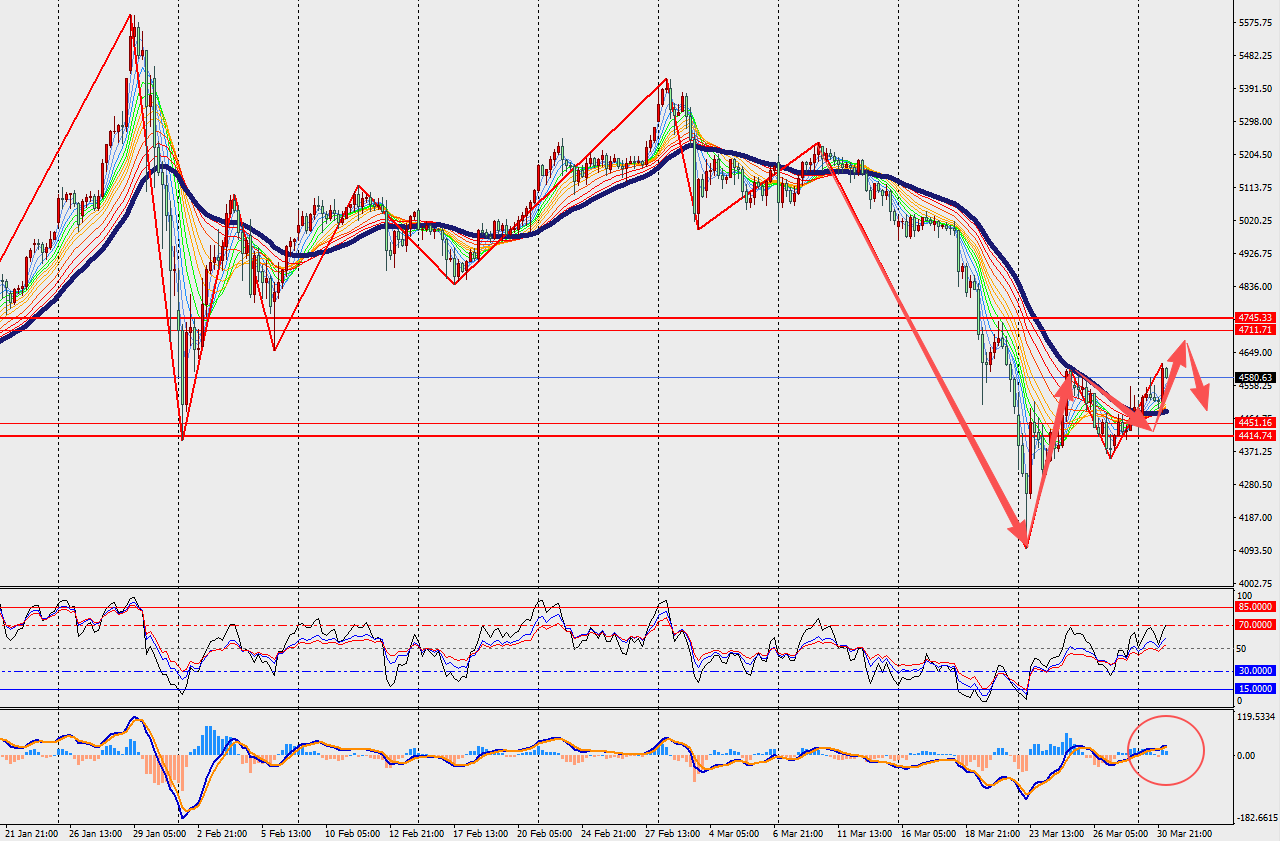Select the 119.5334 MACD scale value
Image resolution: width=1281 pixels, height=841 pixels.
pyautogui.click(x=1257, y=718)
